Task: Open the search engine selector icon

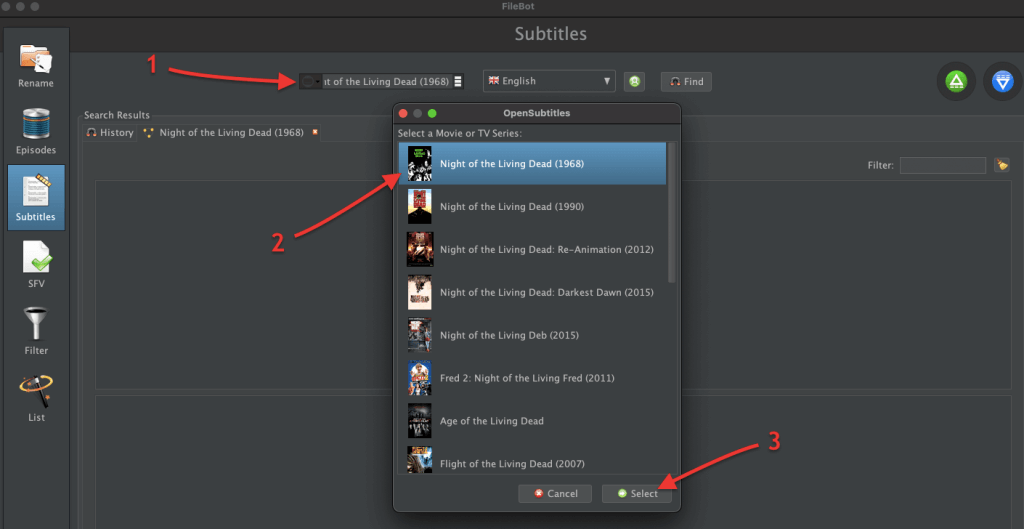Action: (310, 82)
